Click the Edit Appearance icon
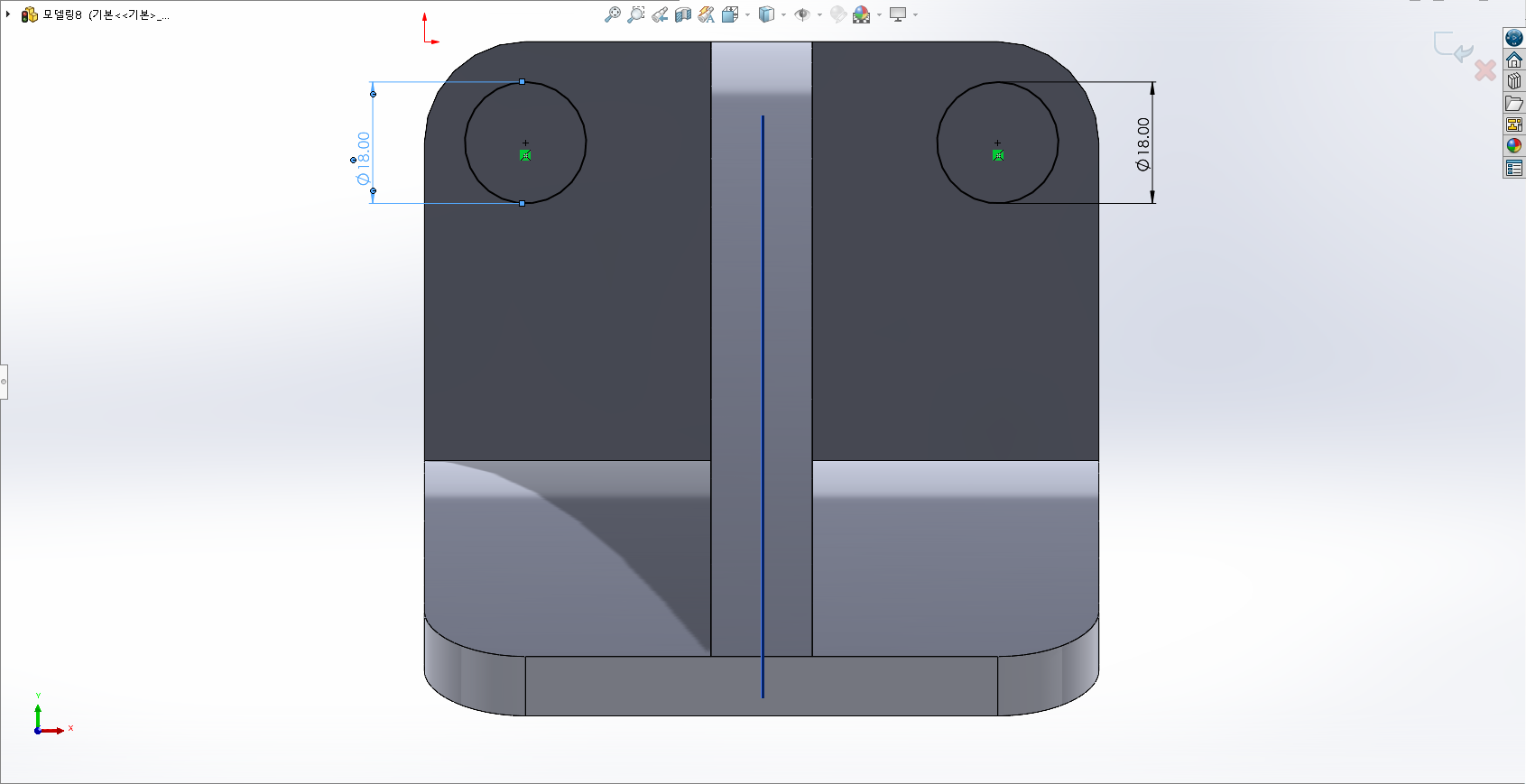1526x784 pixels. (x=837, y=14)
